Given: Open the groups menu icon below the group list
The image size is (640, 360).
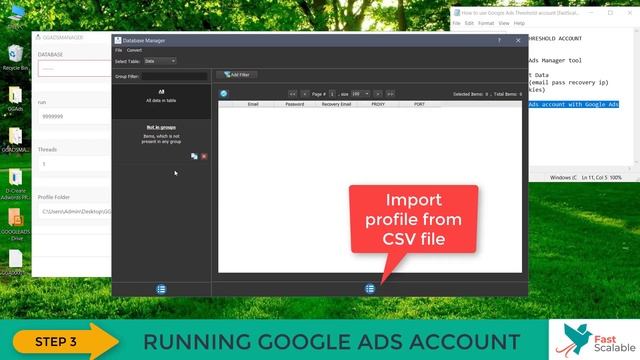Looking at the screenshot, I should (x=161, y=289).
